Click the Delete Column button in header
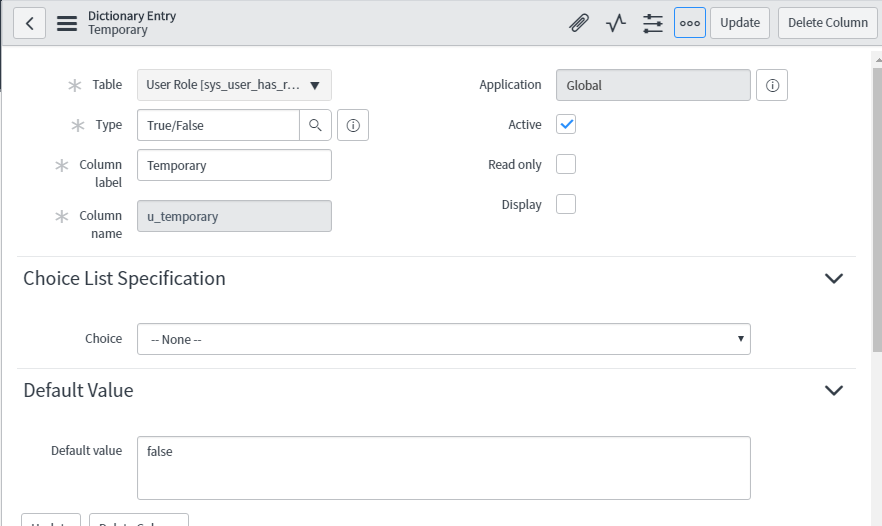 click(x=827, y=23)
